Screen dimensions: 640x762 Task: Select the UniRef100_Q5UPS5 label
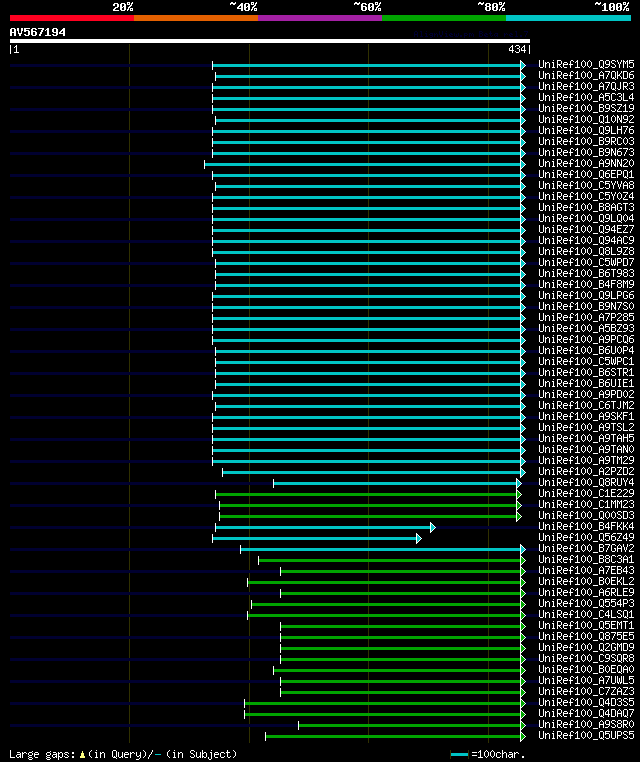[x=586, y=735]
